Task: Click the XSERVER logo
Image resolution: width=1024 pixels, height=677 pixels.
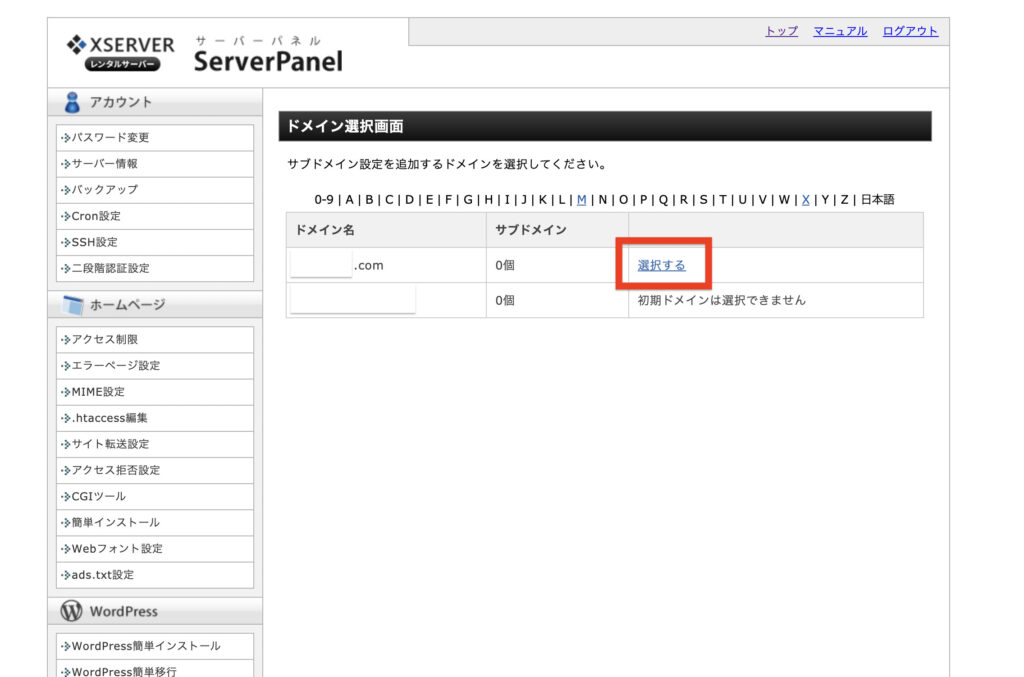Action: [x=121, y=53]
